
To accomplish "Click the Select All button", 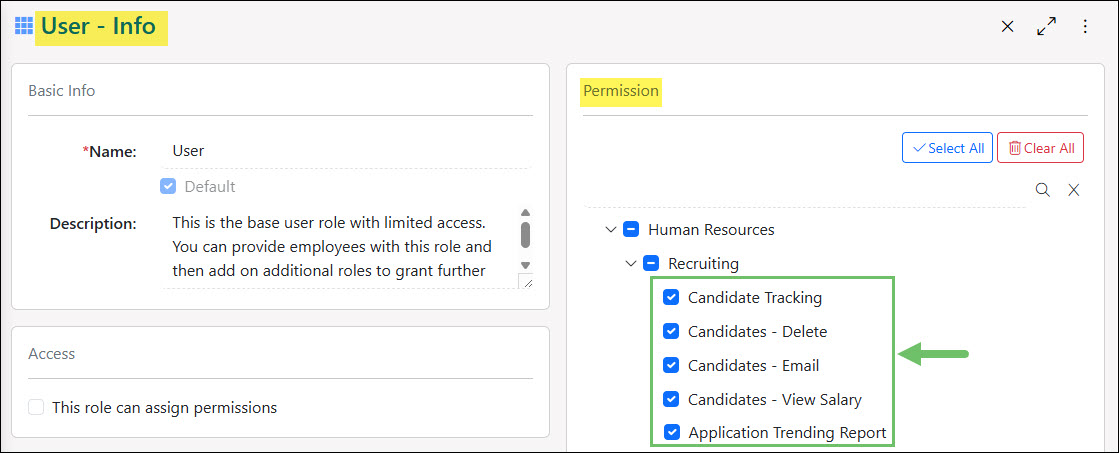I will [947, 148].
